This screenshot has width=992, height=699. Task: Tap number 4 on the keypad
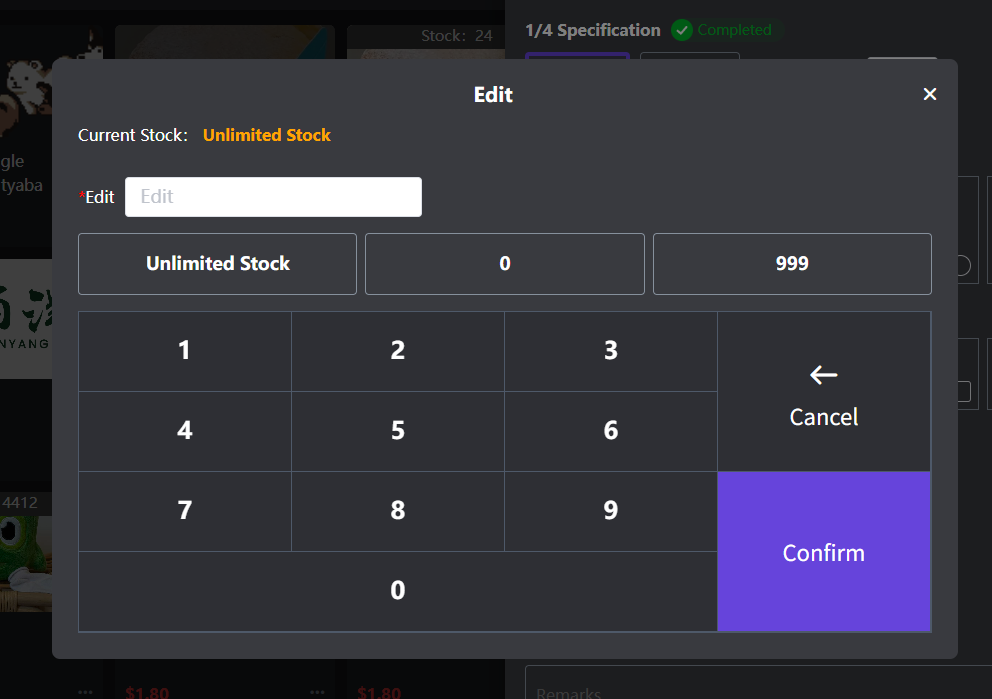185,431
